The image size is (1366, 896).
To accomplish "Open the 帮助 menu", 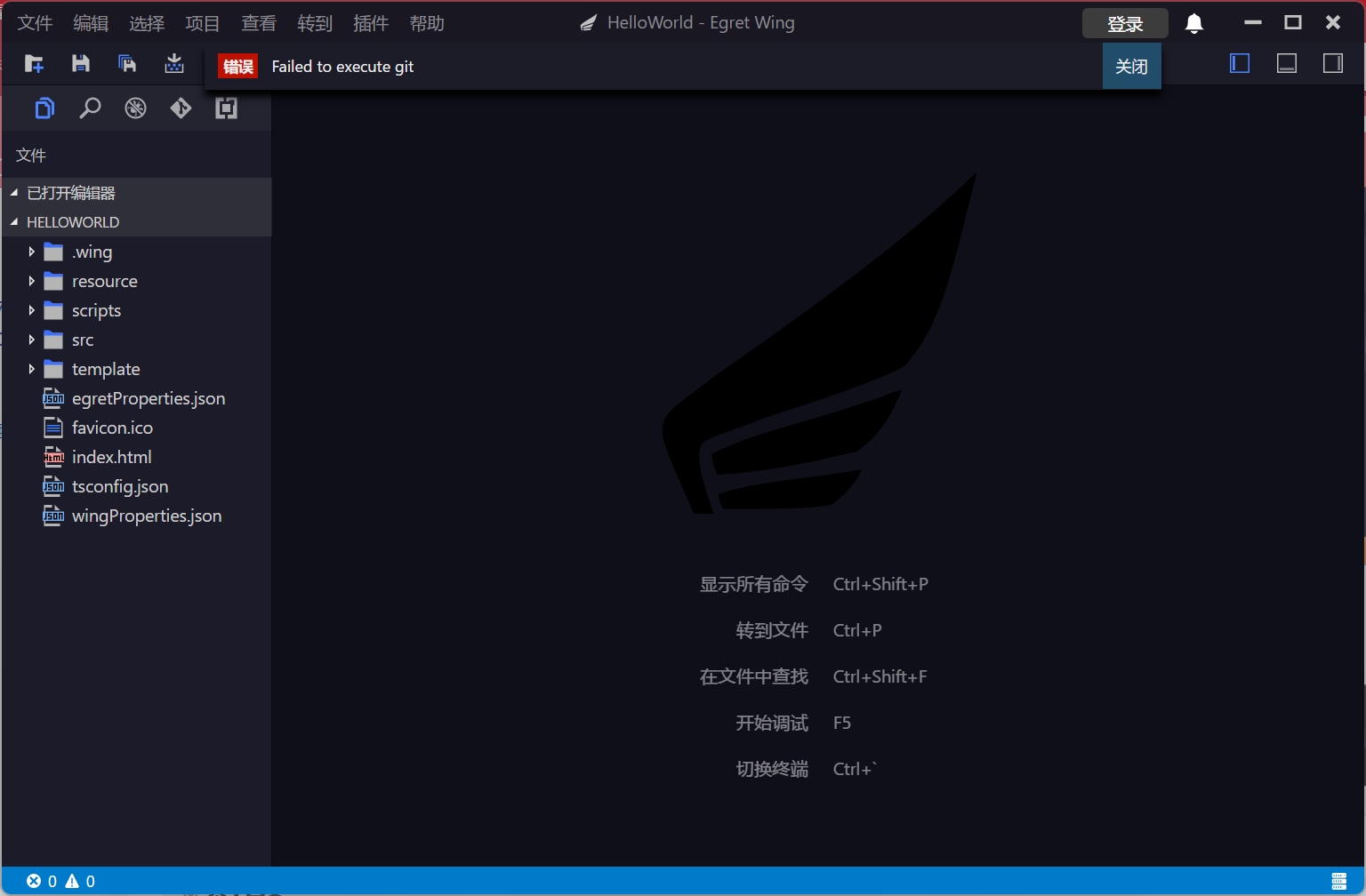I will (x=427, y=23).
